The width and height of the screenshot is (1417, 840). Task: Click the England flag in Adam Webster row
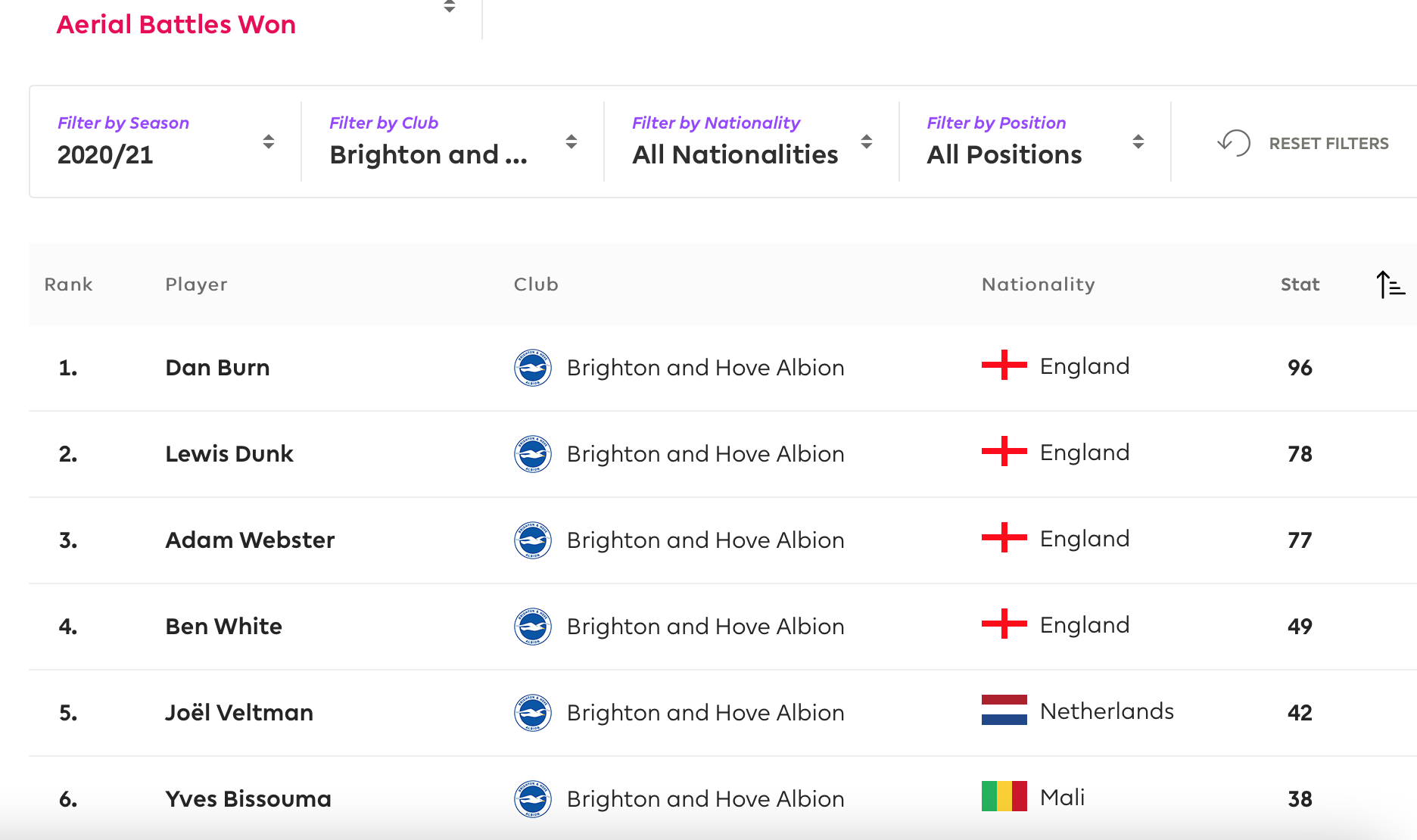[1004, 537]
